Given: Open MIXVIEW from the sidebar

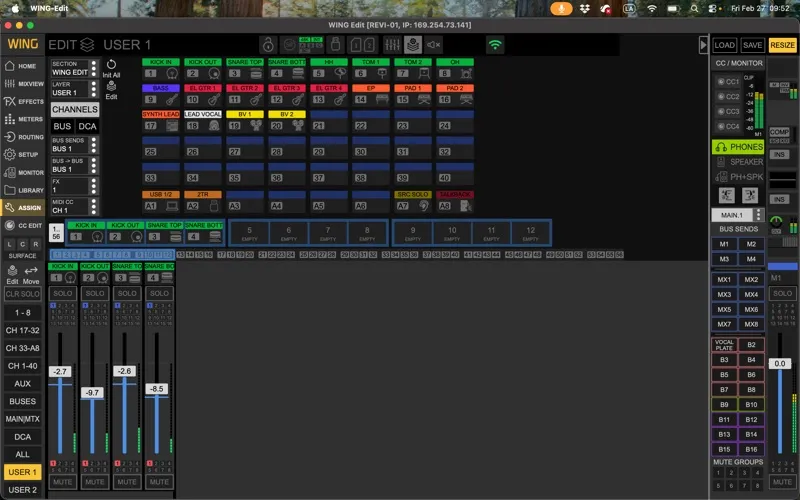Looking at the screenshot, I should [x=22, y=84].
